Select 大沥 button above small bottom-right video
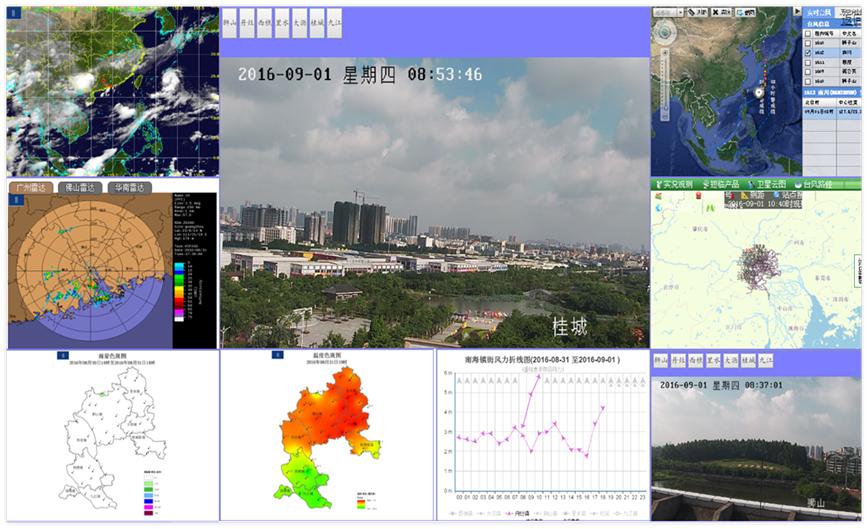The image size is (868, 529). [731, 361]
